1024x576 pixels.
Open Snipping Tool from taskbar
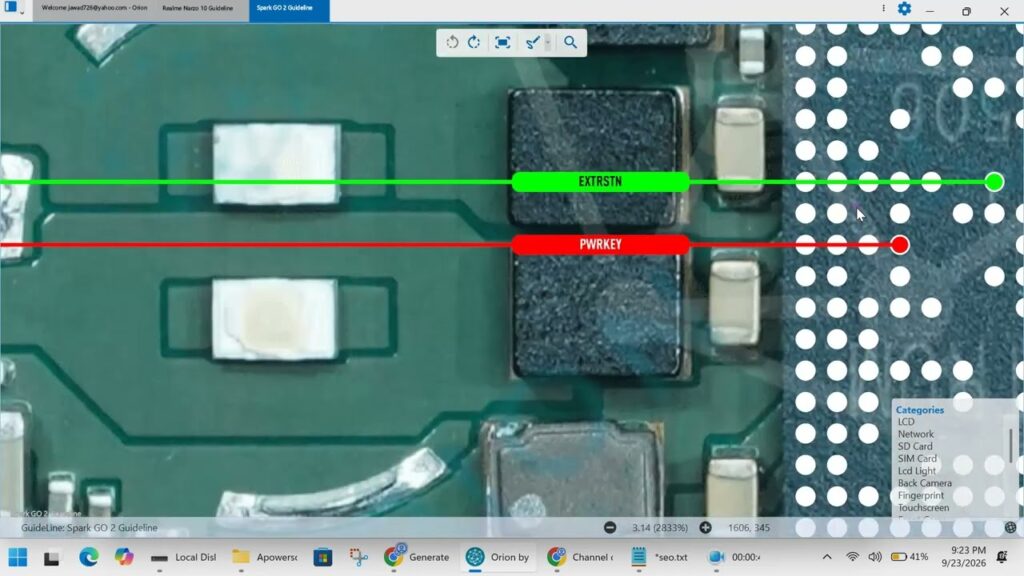[358, 557]
